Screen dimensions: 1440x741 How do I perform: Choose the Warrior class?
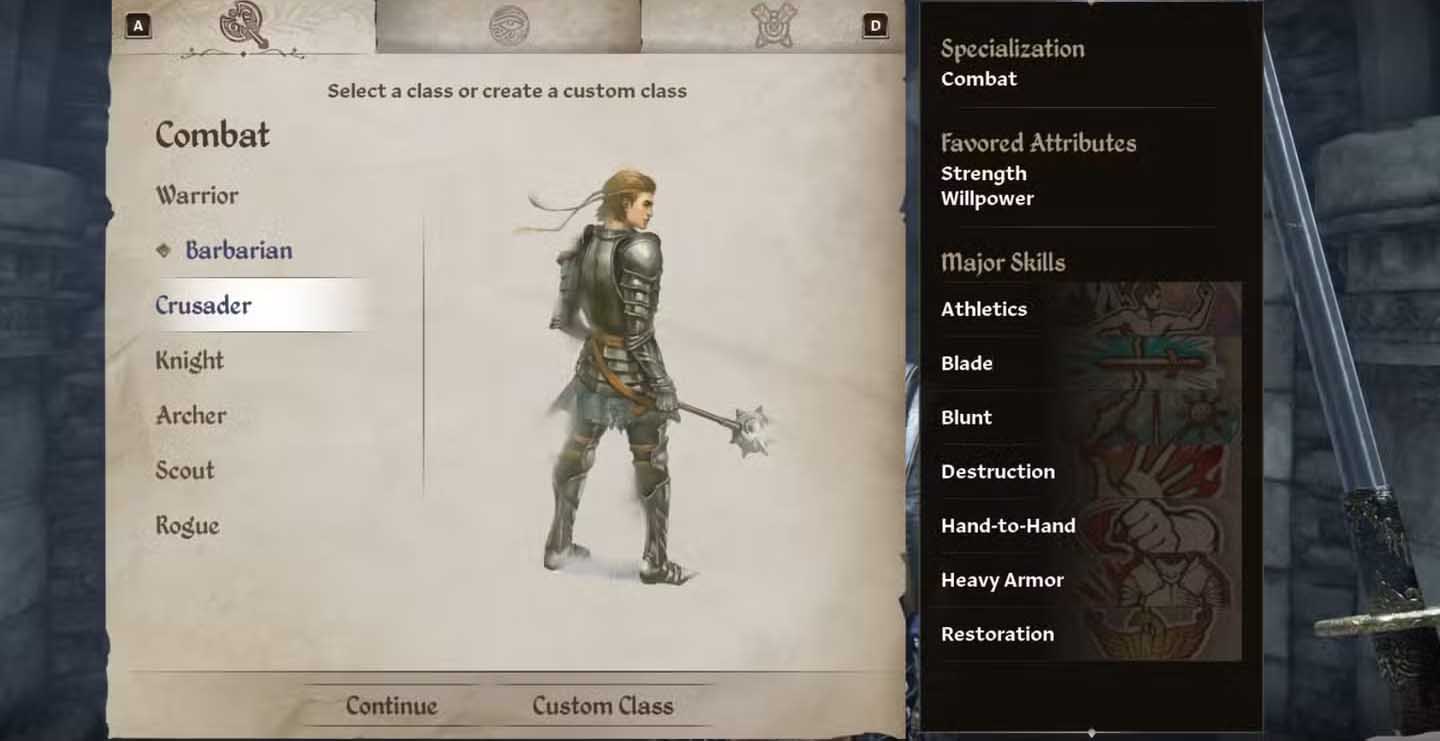click(197, 196)
